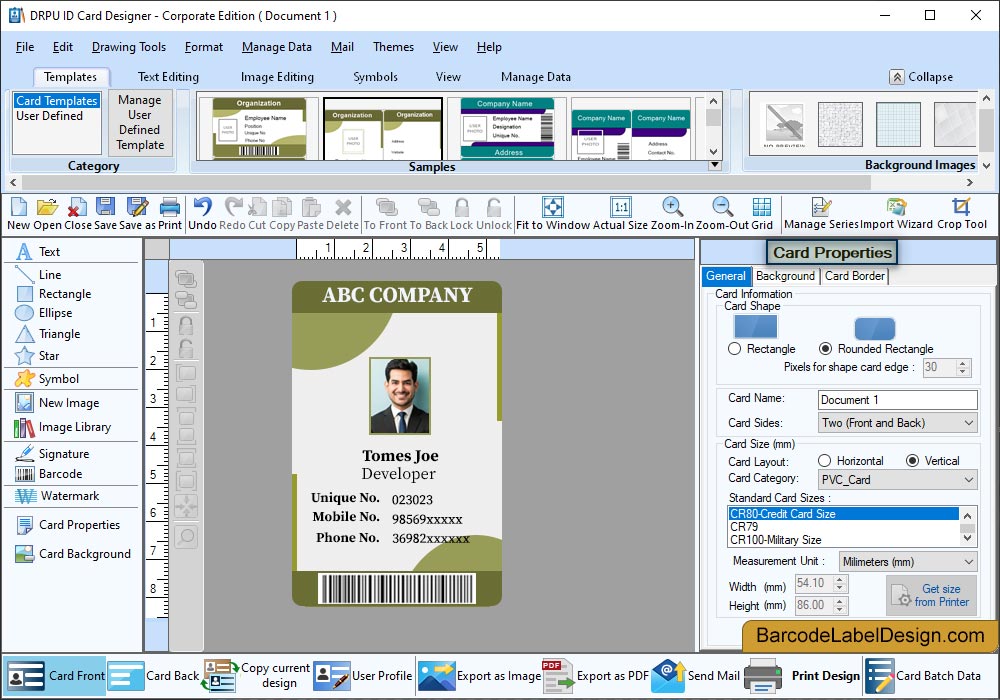Choose Vertical card layout

[x=913, y=461]
